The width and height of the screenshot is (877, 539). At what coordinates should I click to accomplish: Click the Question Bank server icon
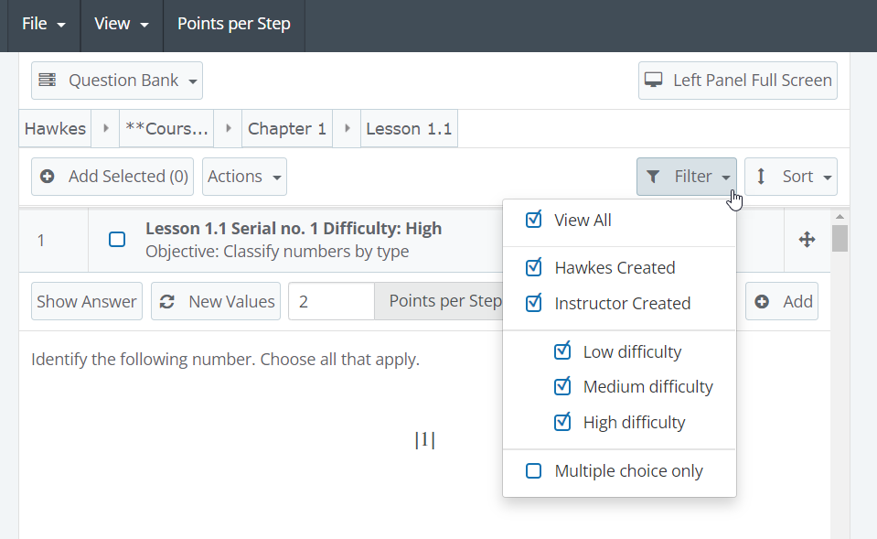48,81
